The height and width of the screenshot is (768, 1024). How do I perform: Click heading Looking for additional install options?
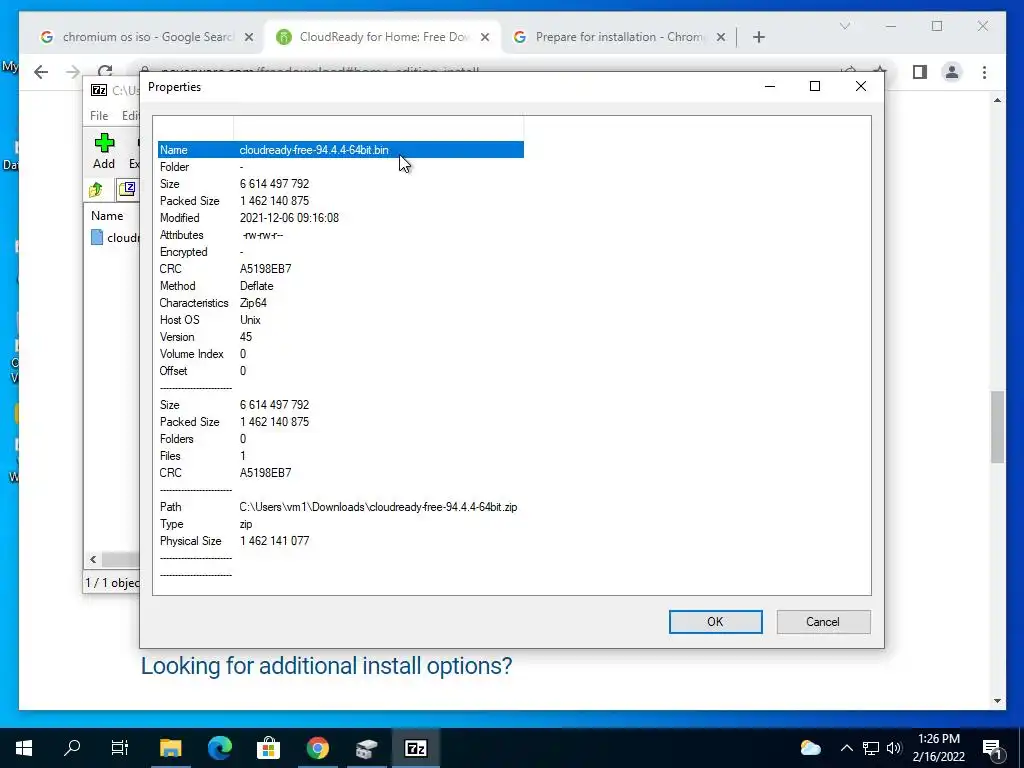point(327,666)
